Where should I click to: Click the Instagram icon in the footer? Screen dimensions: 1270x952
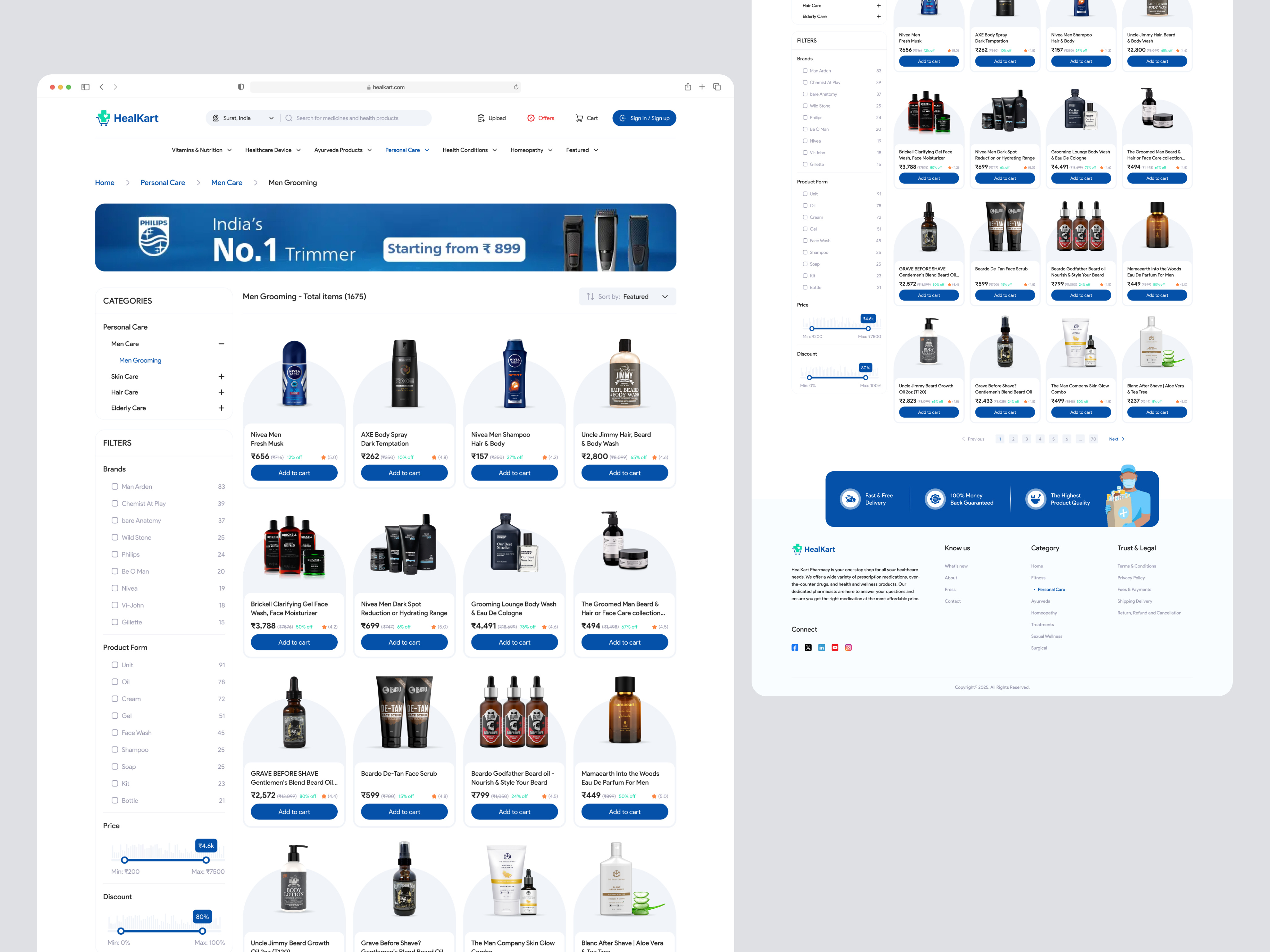click(849, 647)
